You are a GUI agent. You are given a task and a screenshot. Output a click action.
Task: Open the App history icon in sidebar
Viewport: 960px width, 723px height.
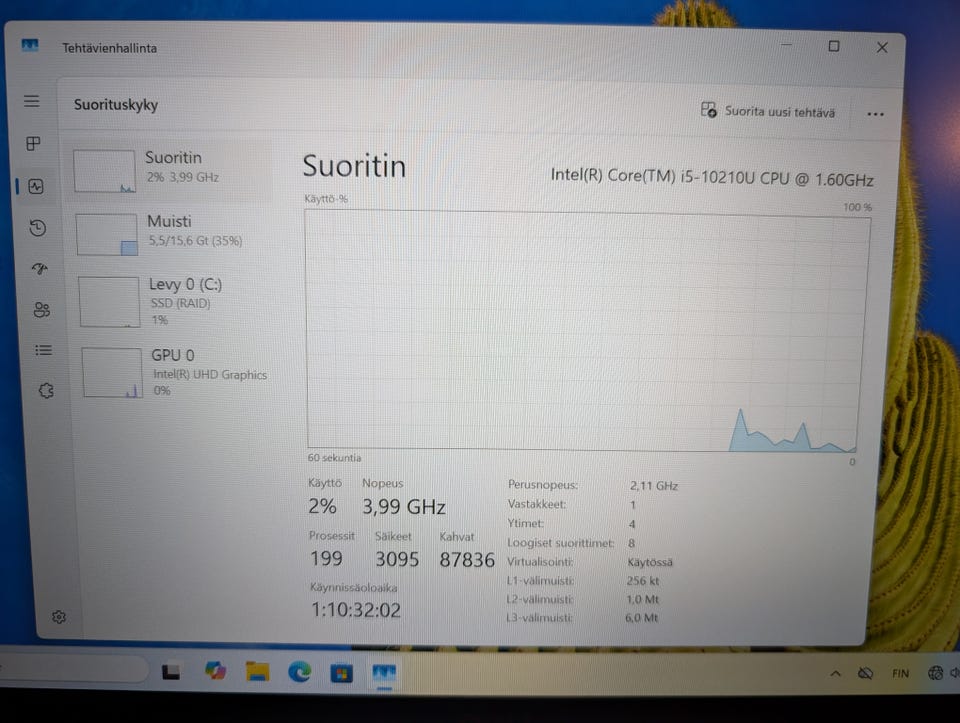(38, 228)
